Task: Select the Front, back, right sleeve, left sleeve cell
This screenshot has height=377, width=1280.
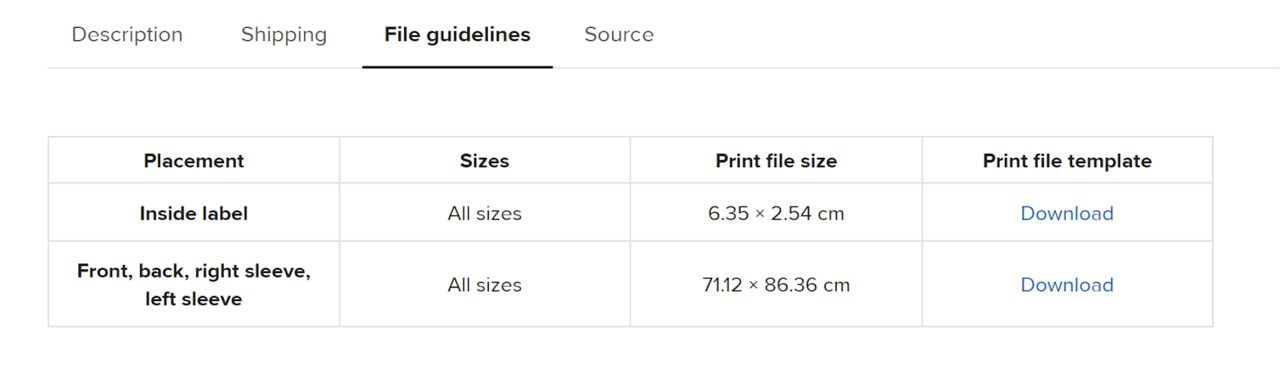Action: pyautogui.click(x=194, y=285)
